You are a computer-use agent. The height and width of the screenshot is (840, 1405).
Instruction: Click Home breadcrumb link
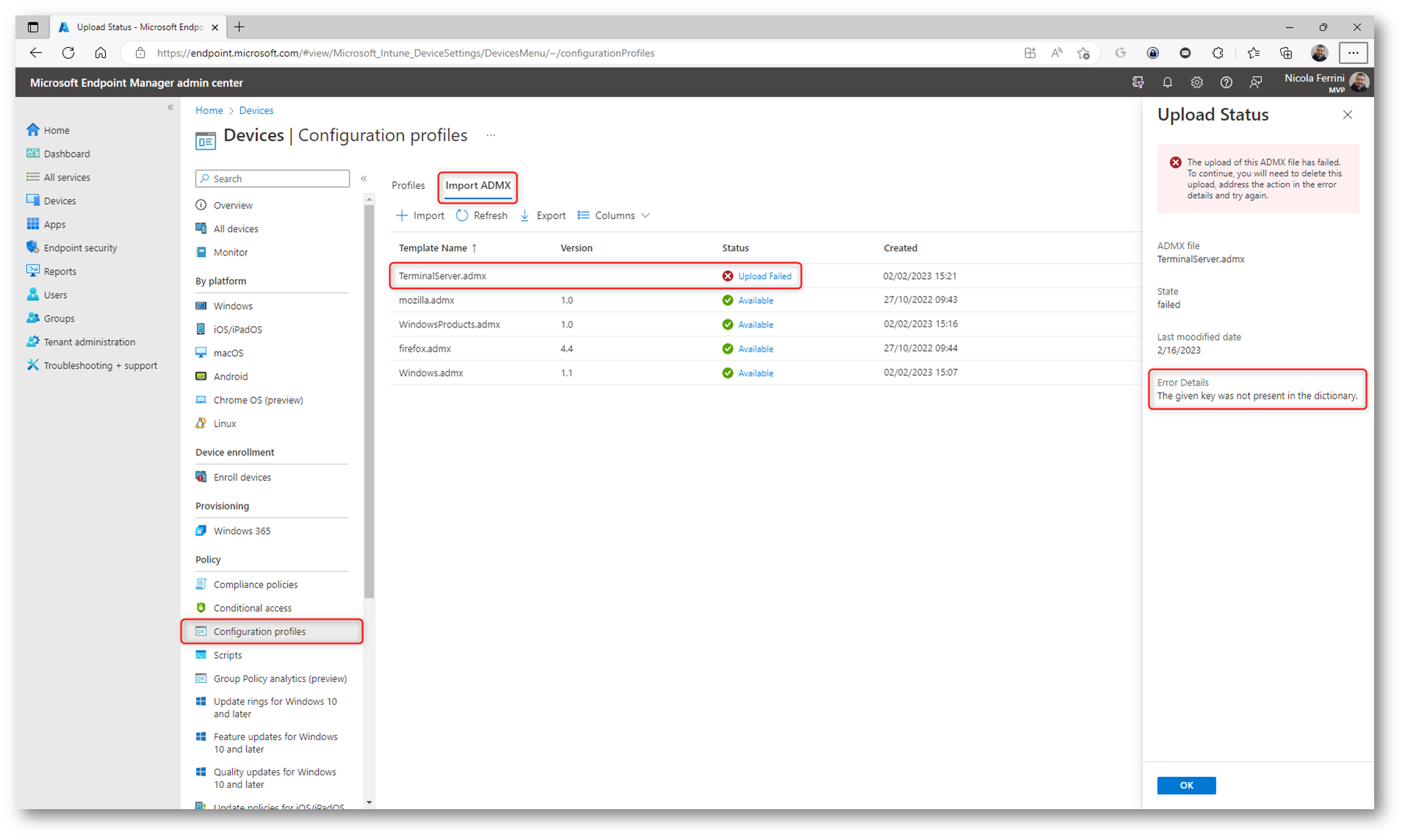(209, 110)
